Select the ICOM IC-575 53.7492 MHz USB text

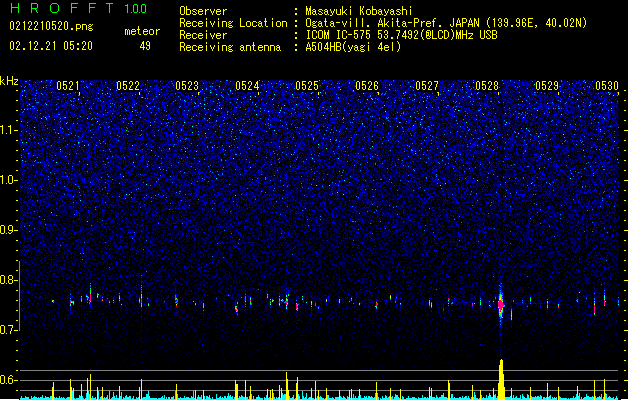[x=402, y=35]
